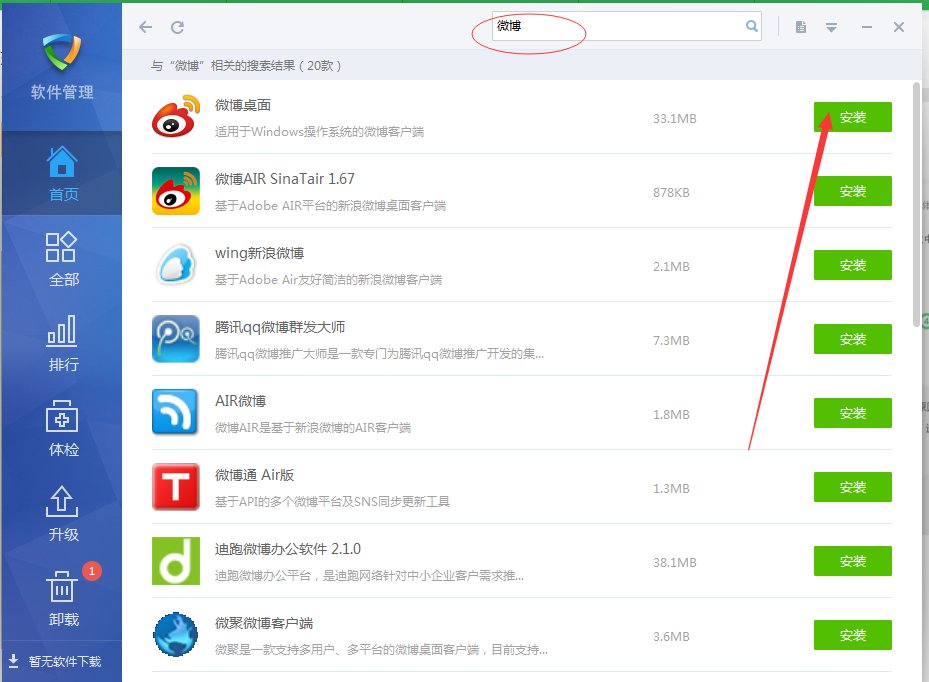The width and height of the screenshot is (929, 682).
Task: Select the 878KB size text
Action: tap(671, 193)
